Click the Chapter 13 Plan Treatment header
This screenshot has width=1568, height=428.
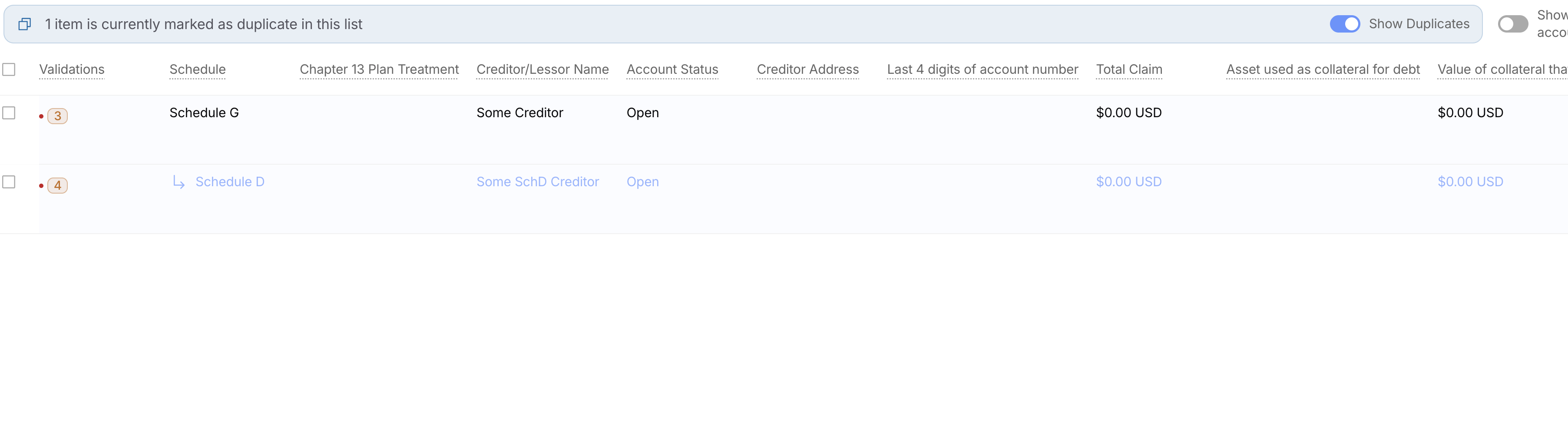pyautogui.click(x=379, y=69)
